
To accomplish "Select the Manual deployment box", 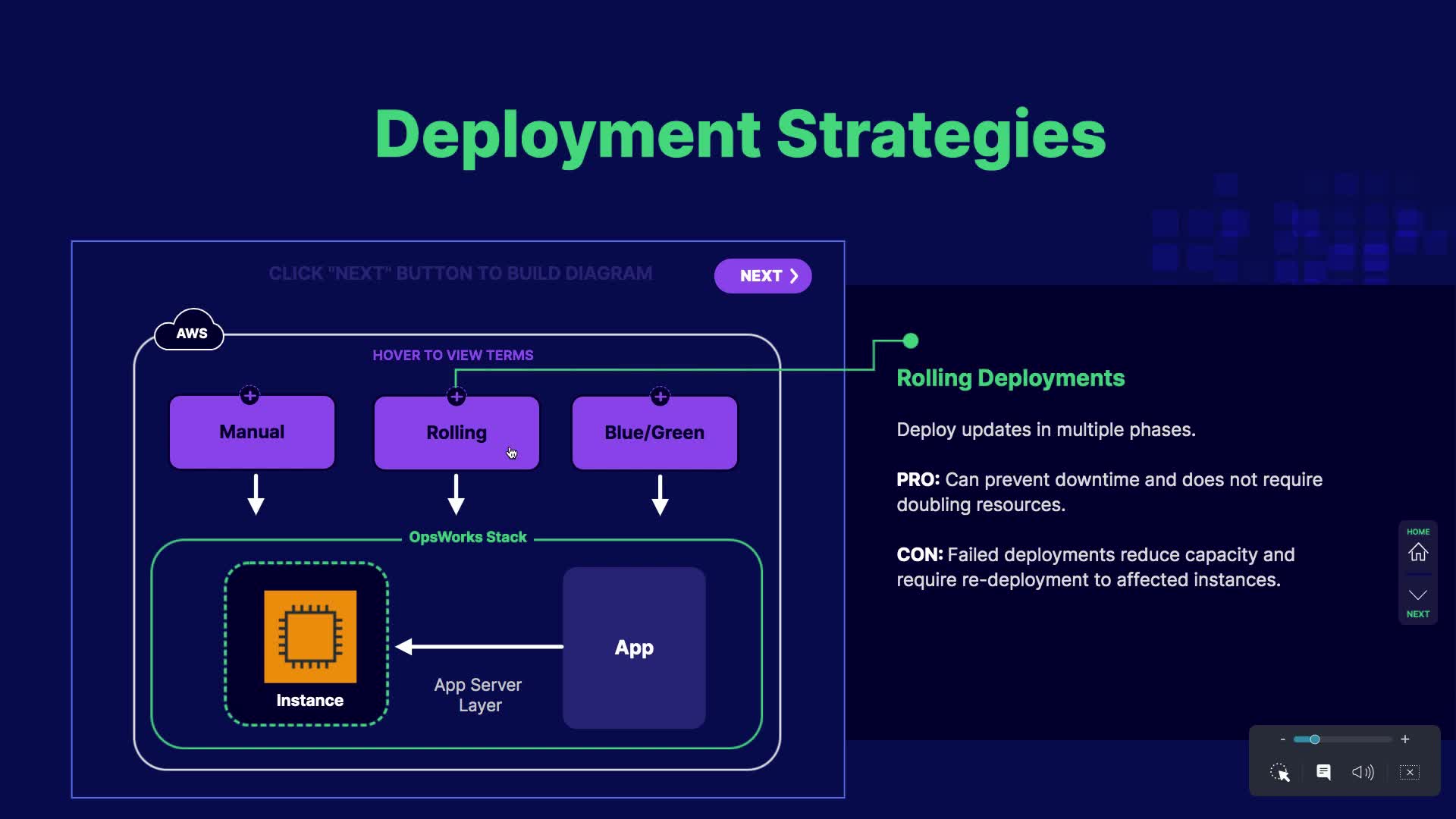I will pyautogui.click(x=252, y=432).
